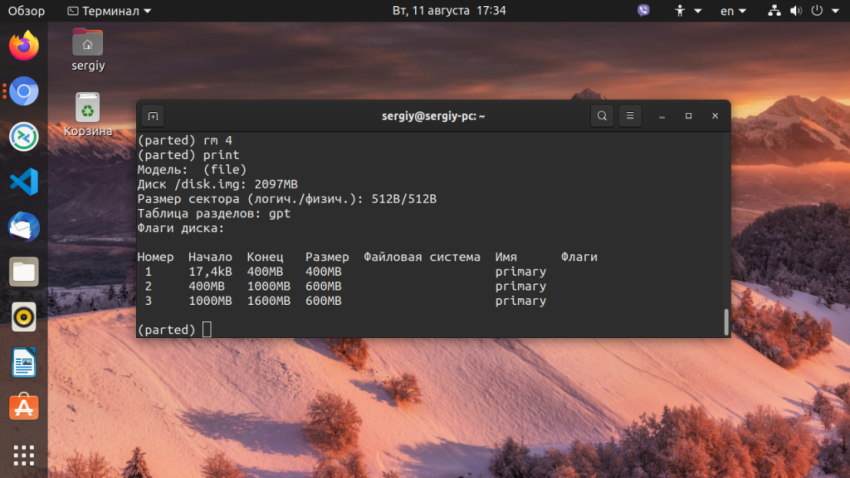Open the Terminal search magnifier

tap(602, 116)
